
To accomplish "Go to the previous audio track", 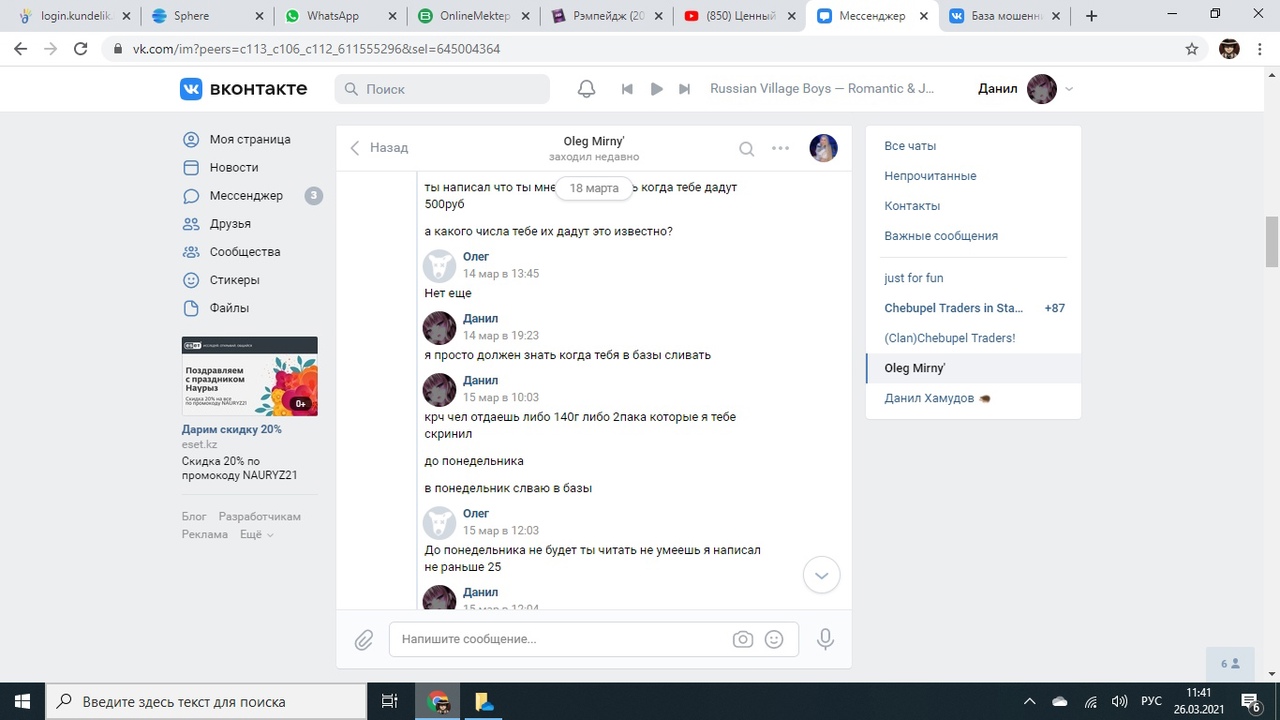I will (x=627, y=89).
